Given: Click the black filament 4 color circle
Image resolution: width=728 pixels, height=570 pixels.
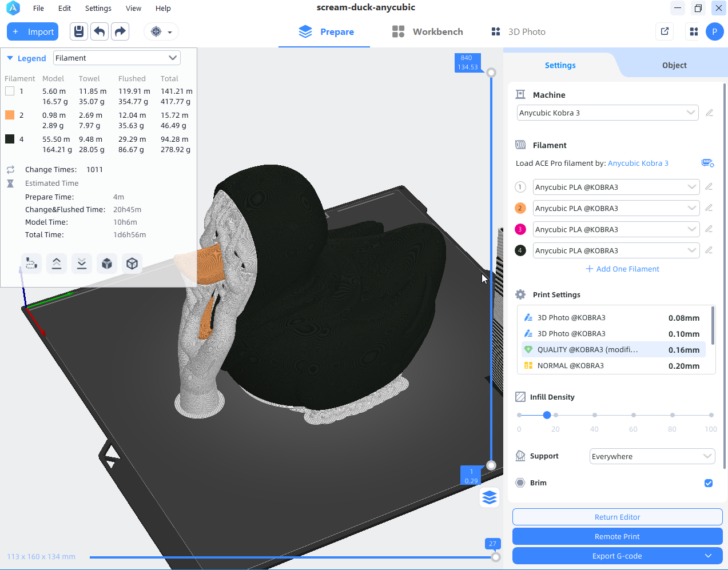Looking at the screenshot, I should [520, 250].
